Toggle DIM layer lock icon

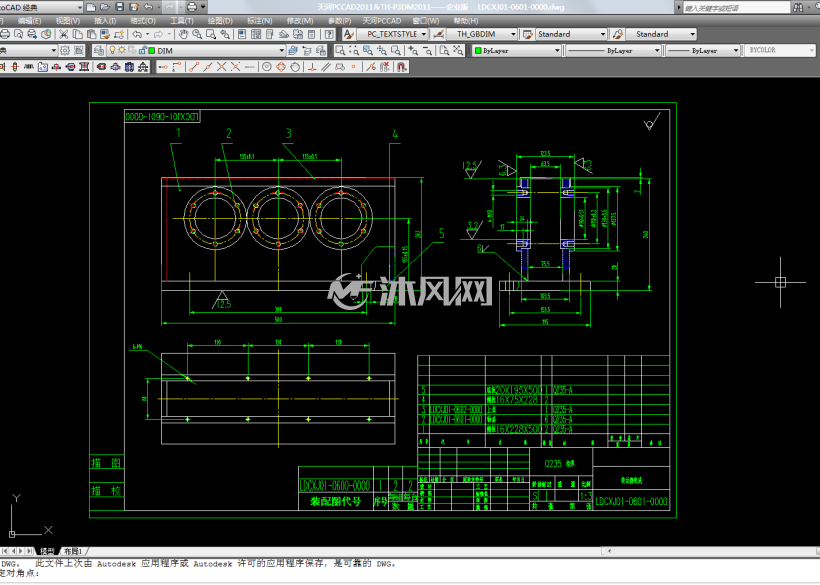click(142, 50)
